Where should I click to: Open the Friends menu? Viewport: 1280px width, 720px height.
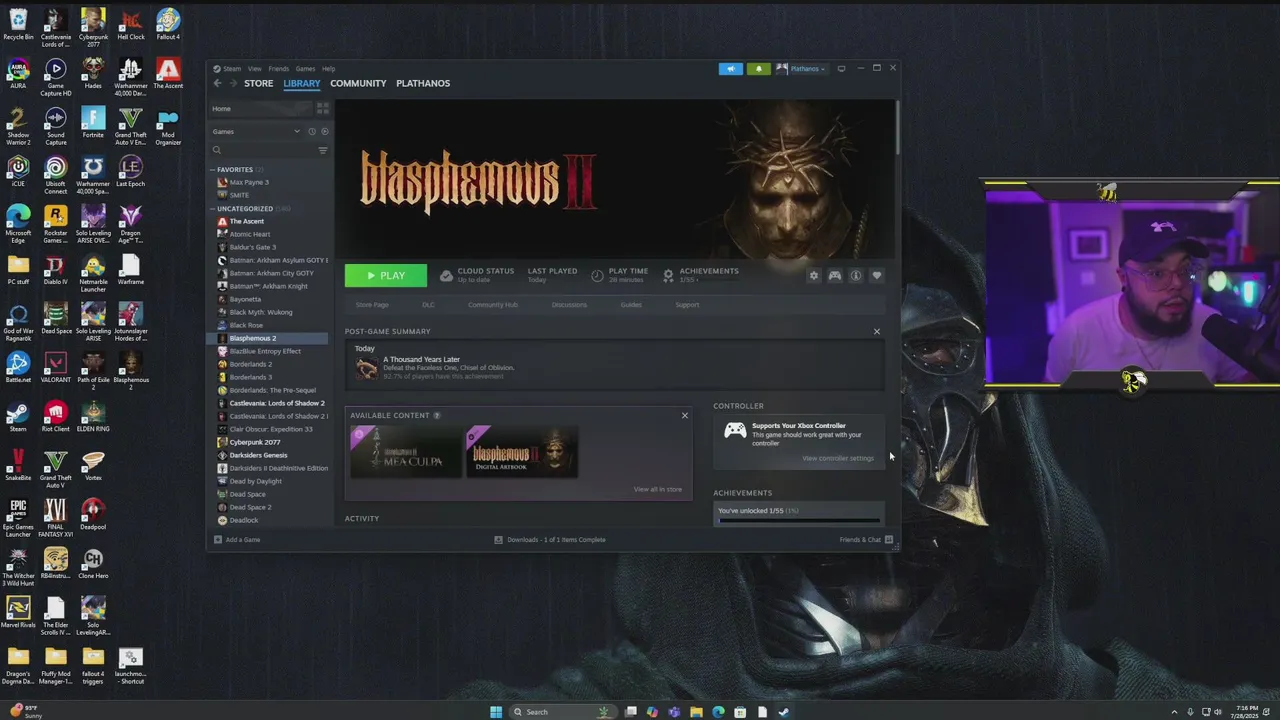pos(278,69)
